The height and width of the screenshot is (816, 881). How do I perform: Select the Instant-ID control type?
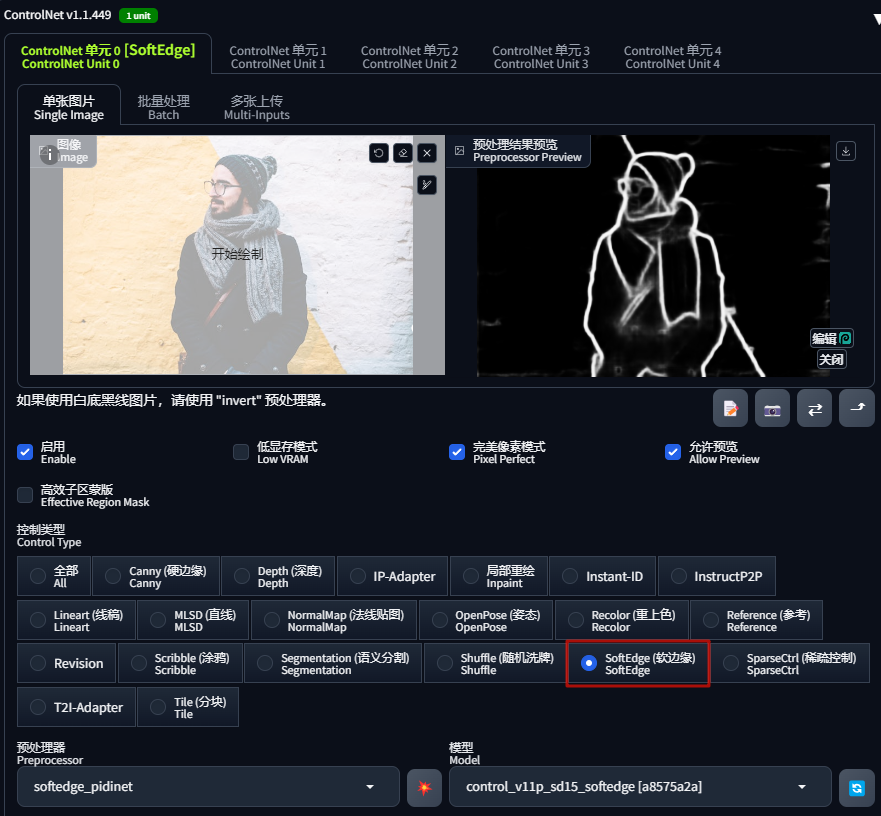[602, 576]
